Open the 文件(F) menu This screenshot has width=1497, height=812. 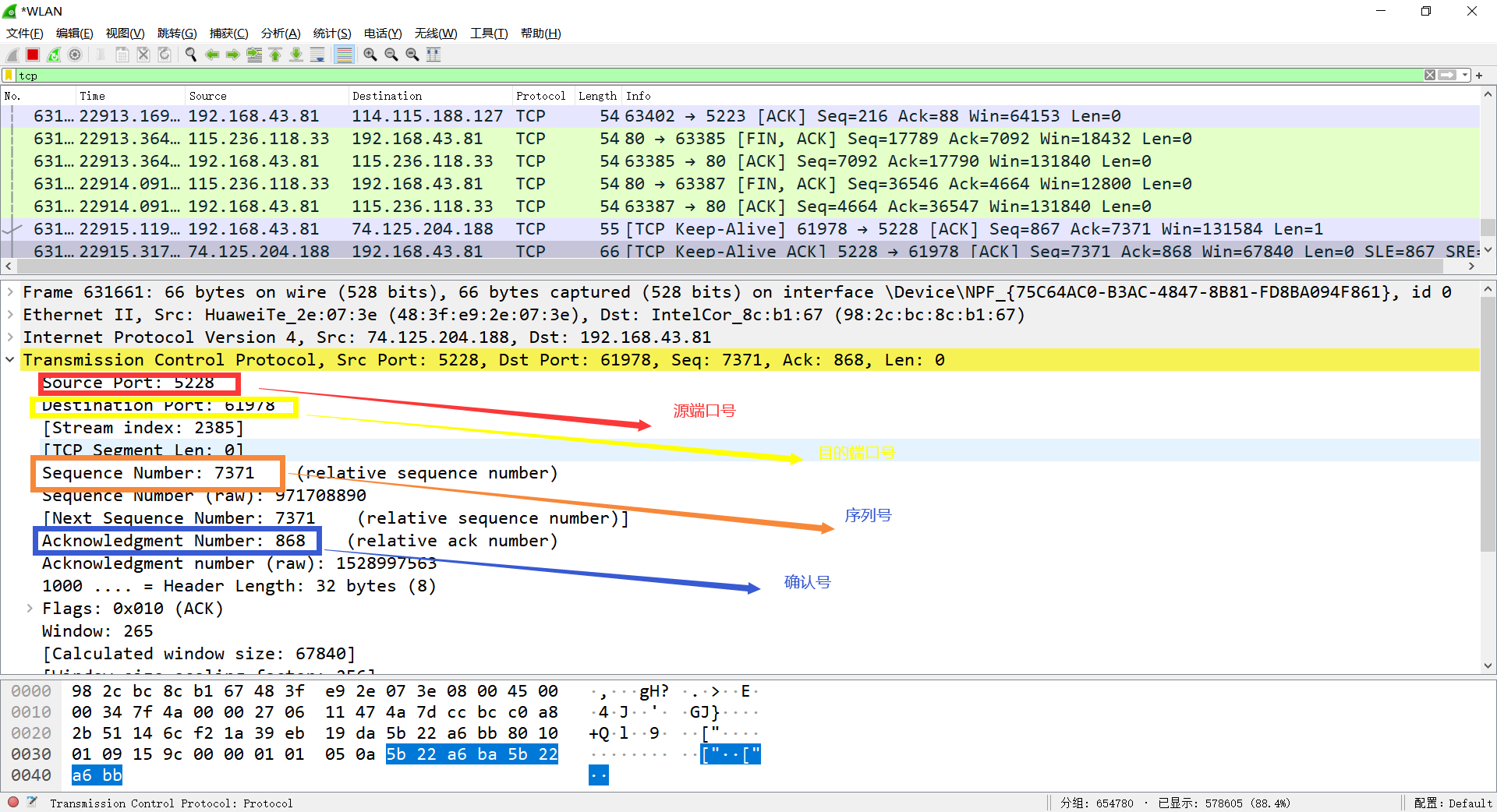(25, 34)
